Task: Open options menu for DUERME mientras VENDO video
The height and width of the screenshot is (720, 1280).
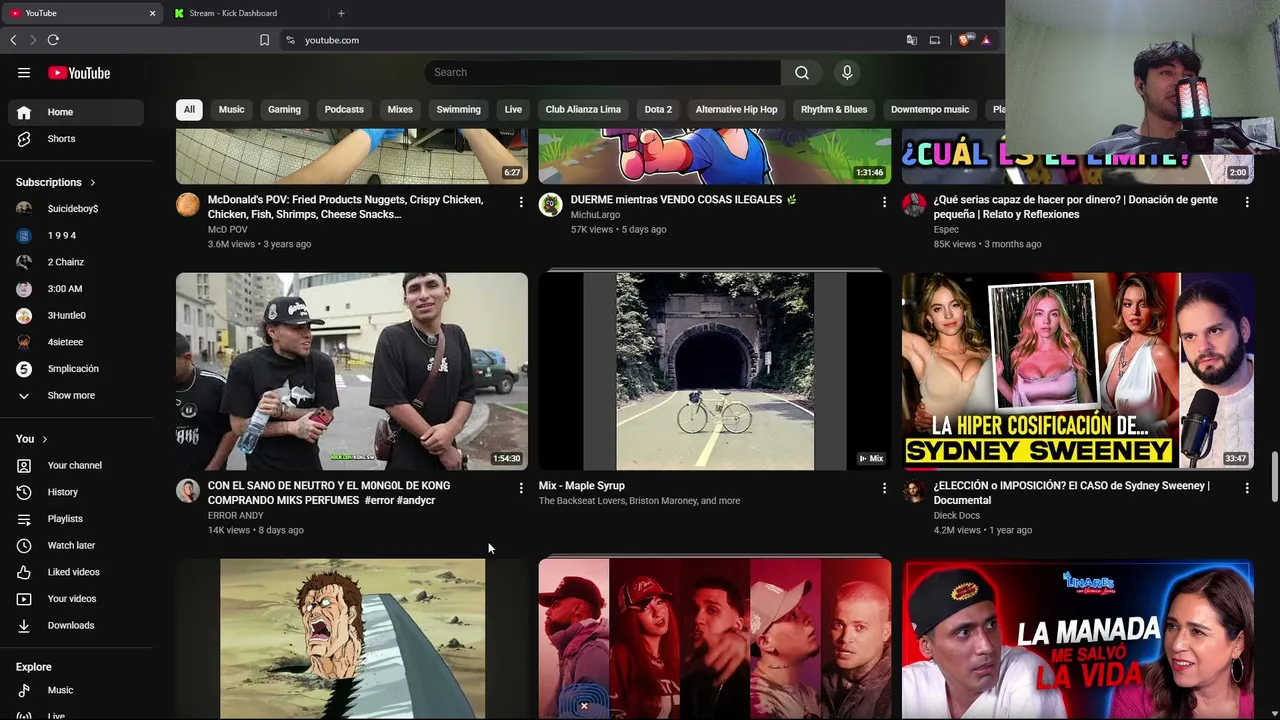Action: [x=884, y=202]
